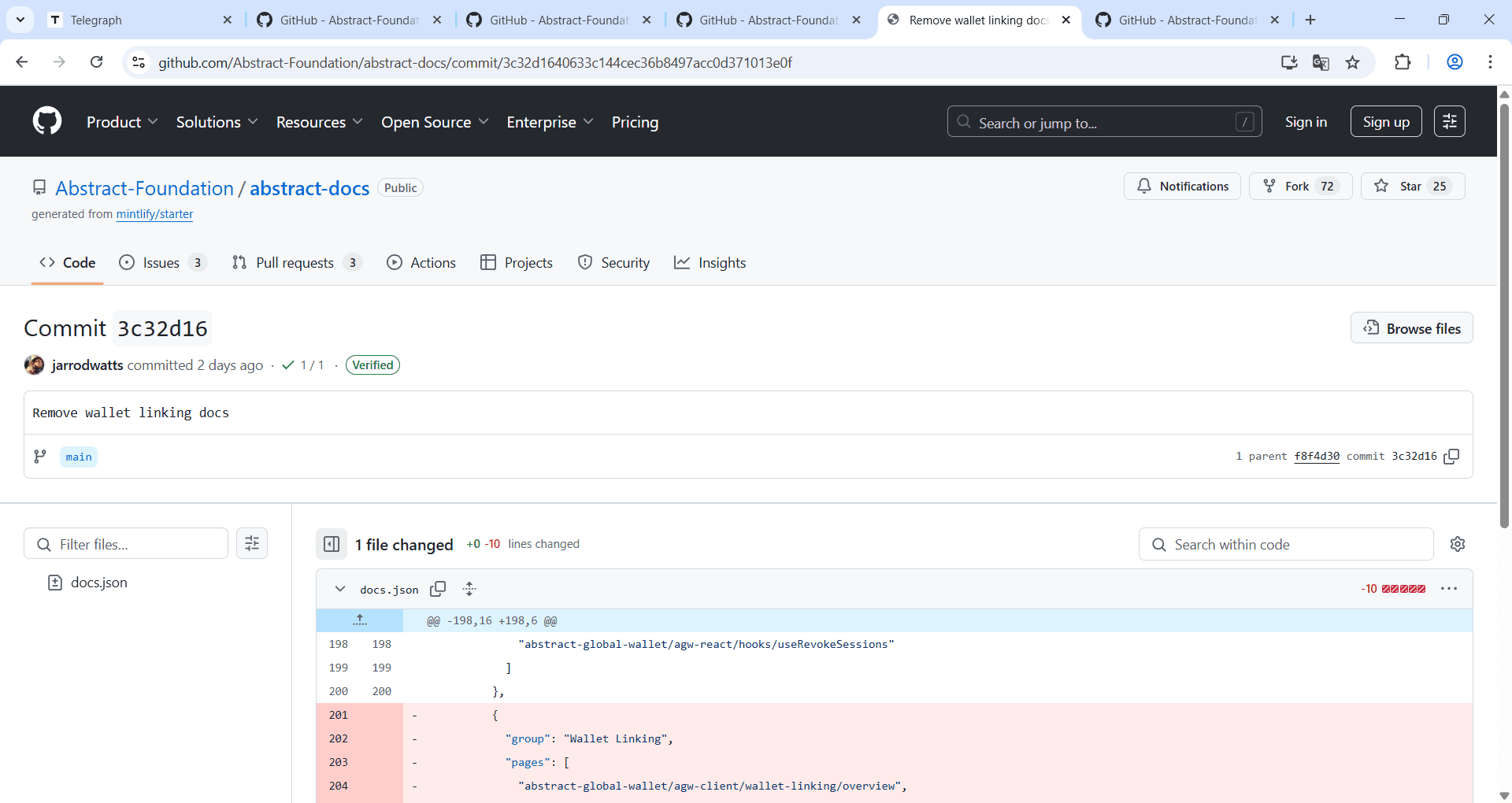Open the command palette menu icon in header
The image size is (1512, 803).
pos(1449,121)
